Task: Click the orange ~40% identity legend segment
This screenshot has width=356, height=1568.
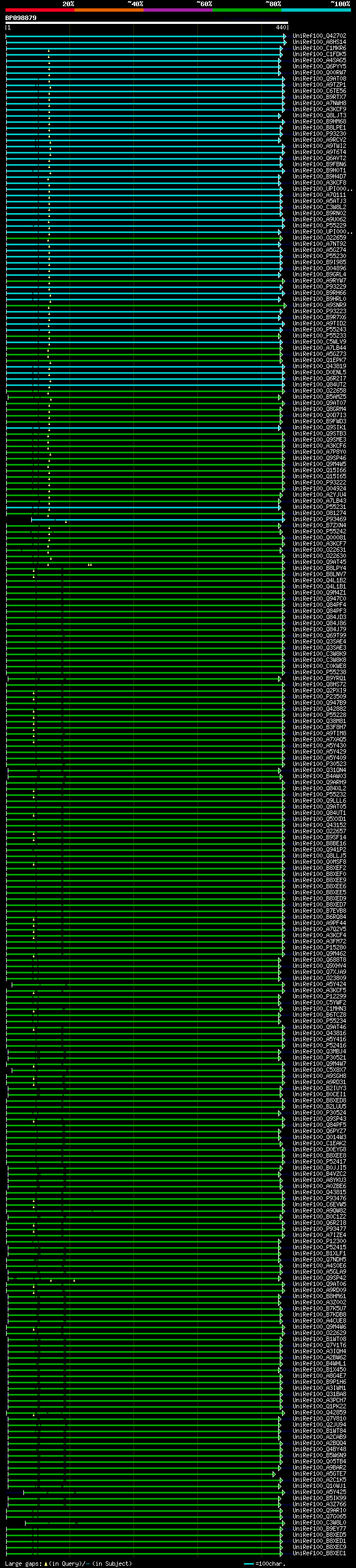Action: coord(109,10)
